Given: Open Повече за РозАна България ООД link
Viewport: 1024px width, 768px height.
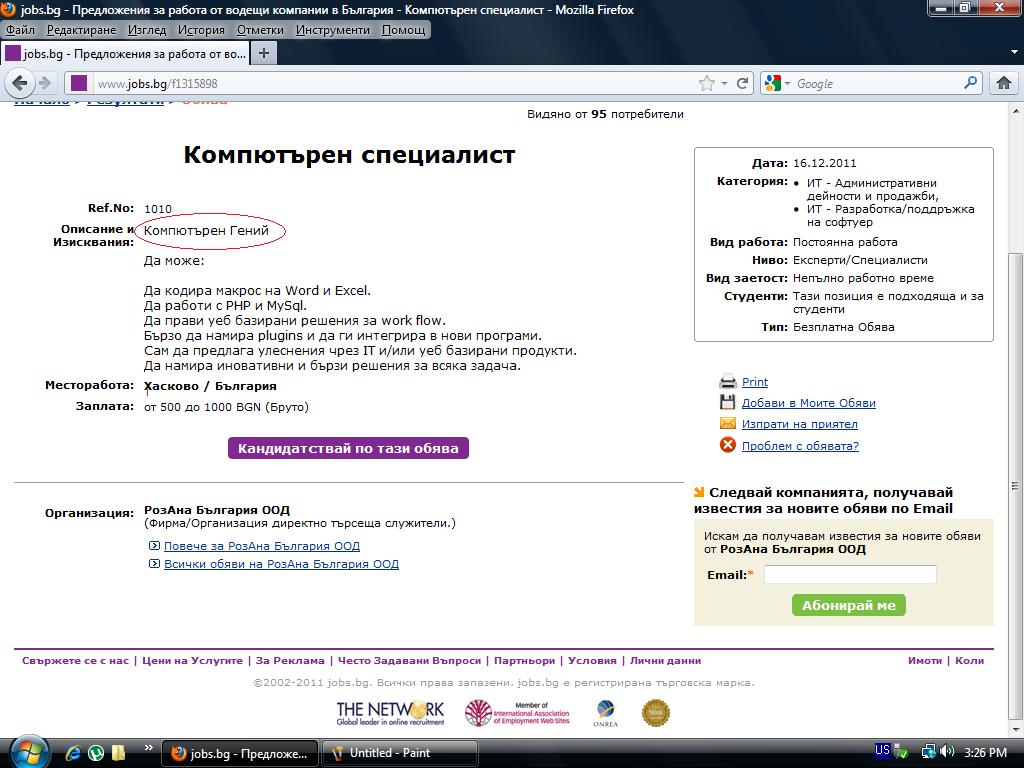Looking at the screenshot, I should [x=261, y=546].
